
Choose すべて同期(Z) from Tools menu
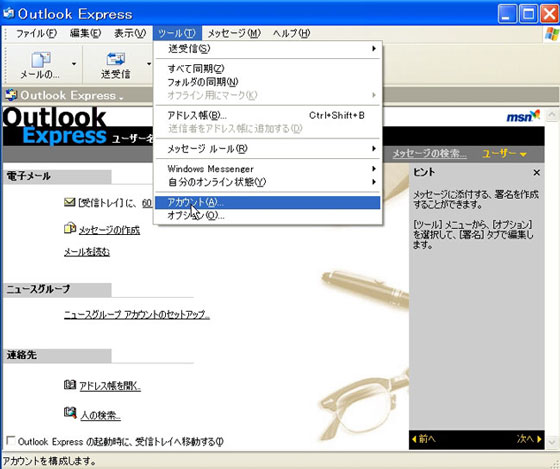(x=268, y=68)
